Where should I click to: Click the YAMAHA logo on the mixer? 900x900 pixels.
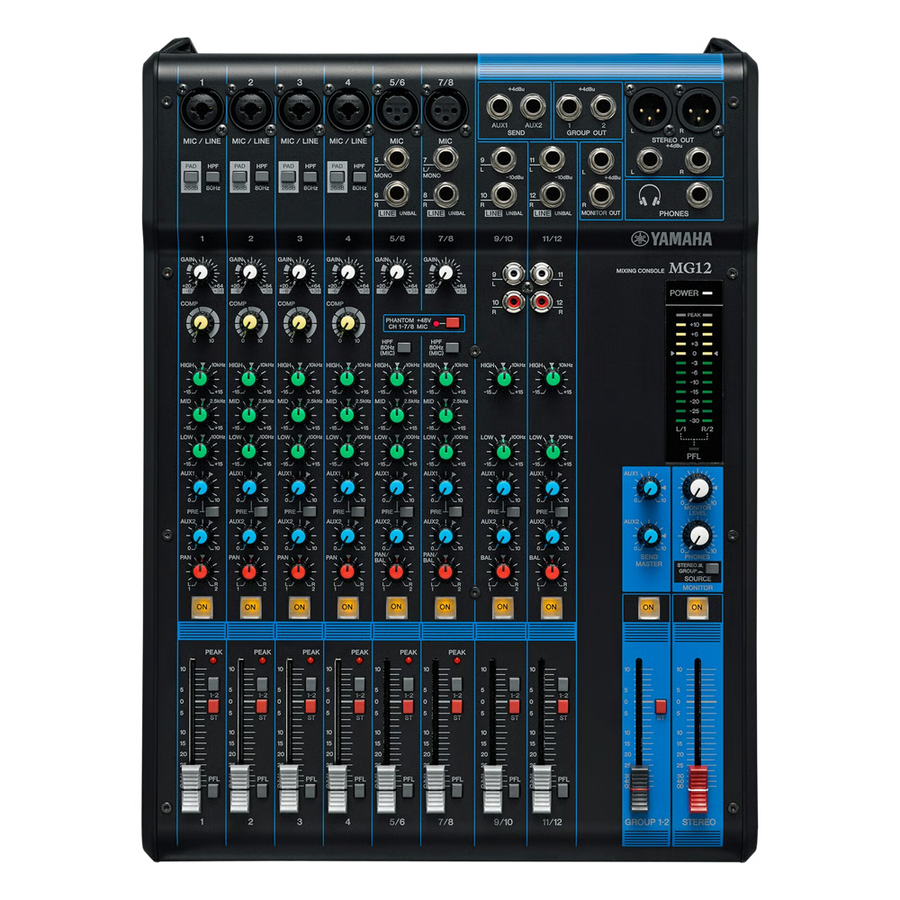[672, 239]
